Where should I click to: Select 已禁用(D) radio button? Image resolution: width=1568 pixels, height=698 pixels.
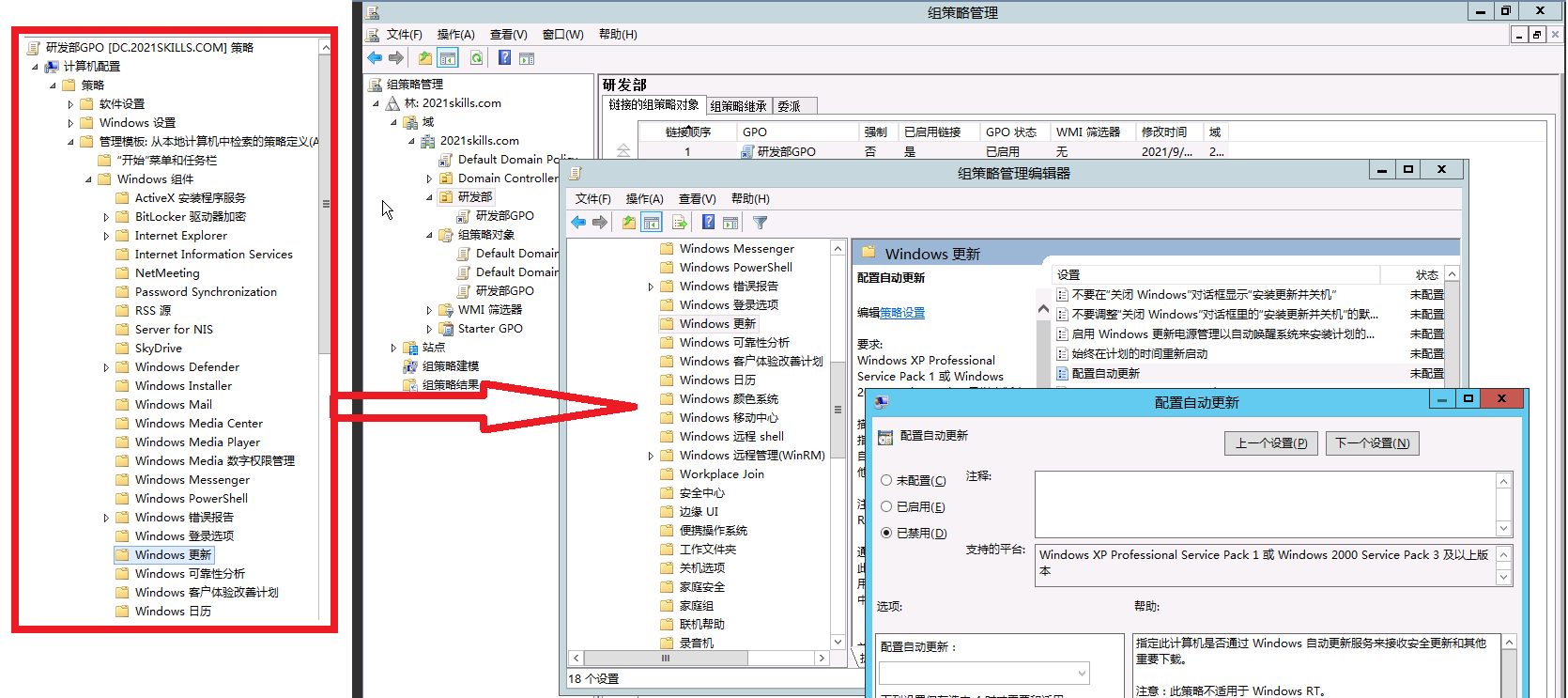[886, 533]
